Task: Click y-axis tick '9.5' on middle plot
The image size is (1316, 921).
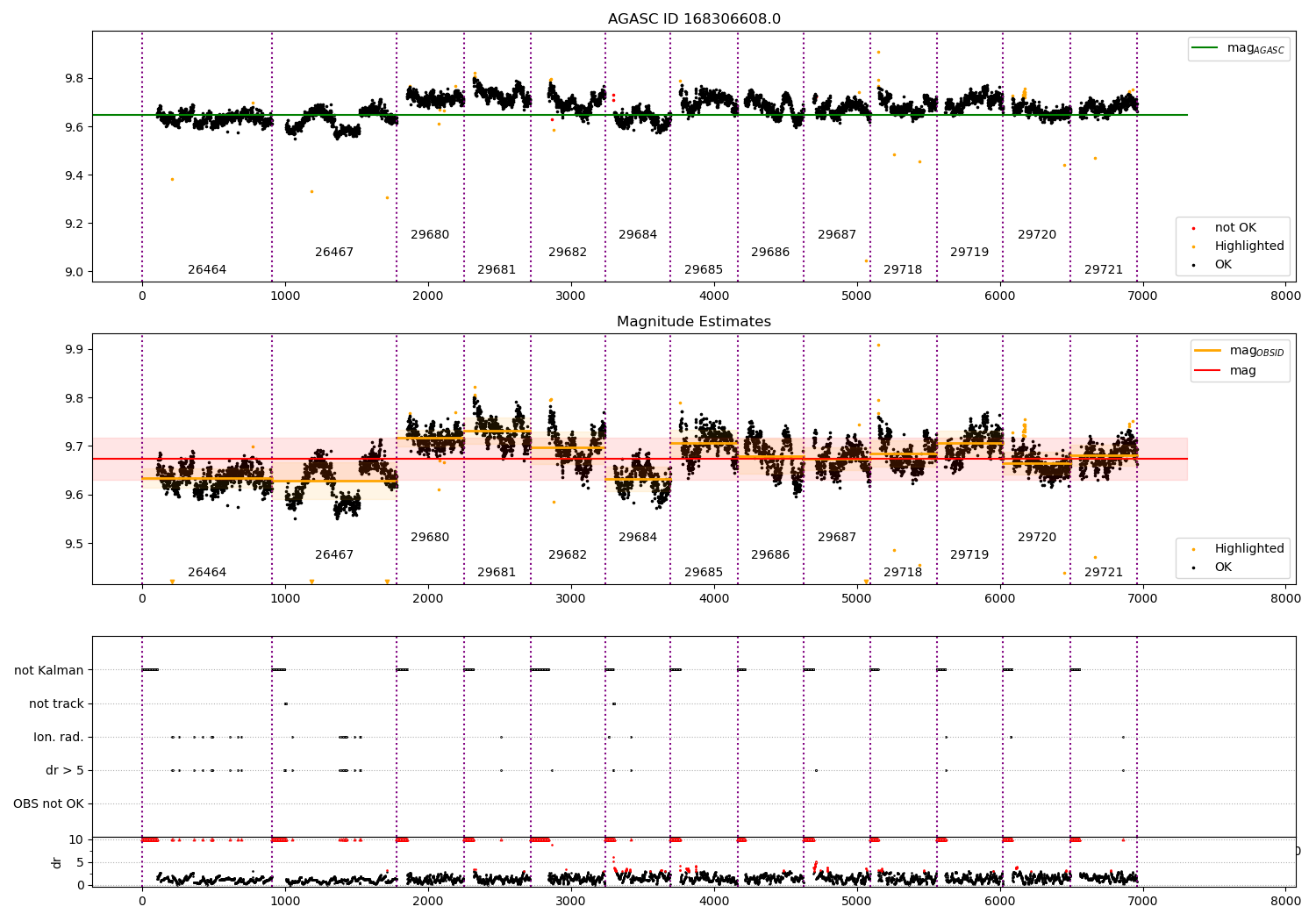Action: [x=75, y=544]
